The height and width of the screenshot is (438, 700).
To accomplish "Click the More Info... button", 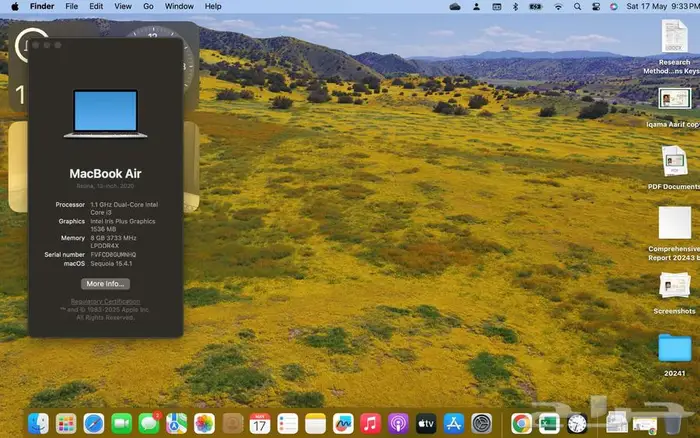I will 105,284.
